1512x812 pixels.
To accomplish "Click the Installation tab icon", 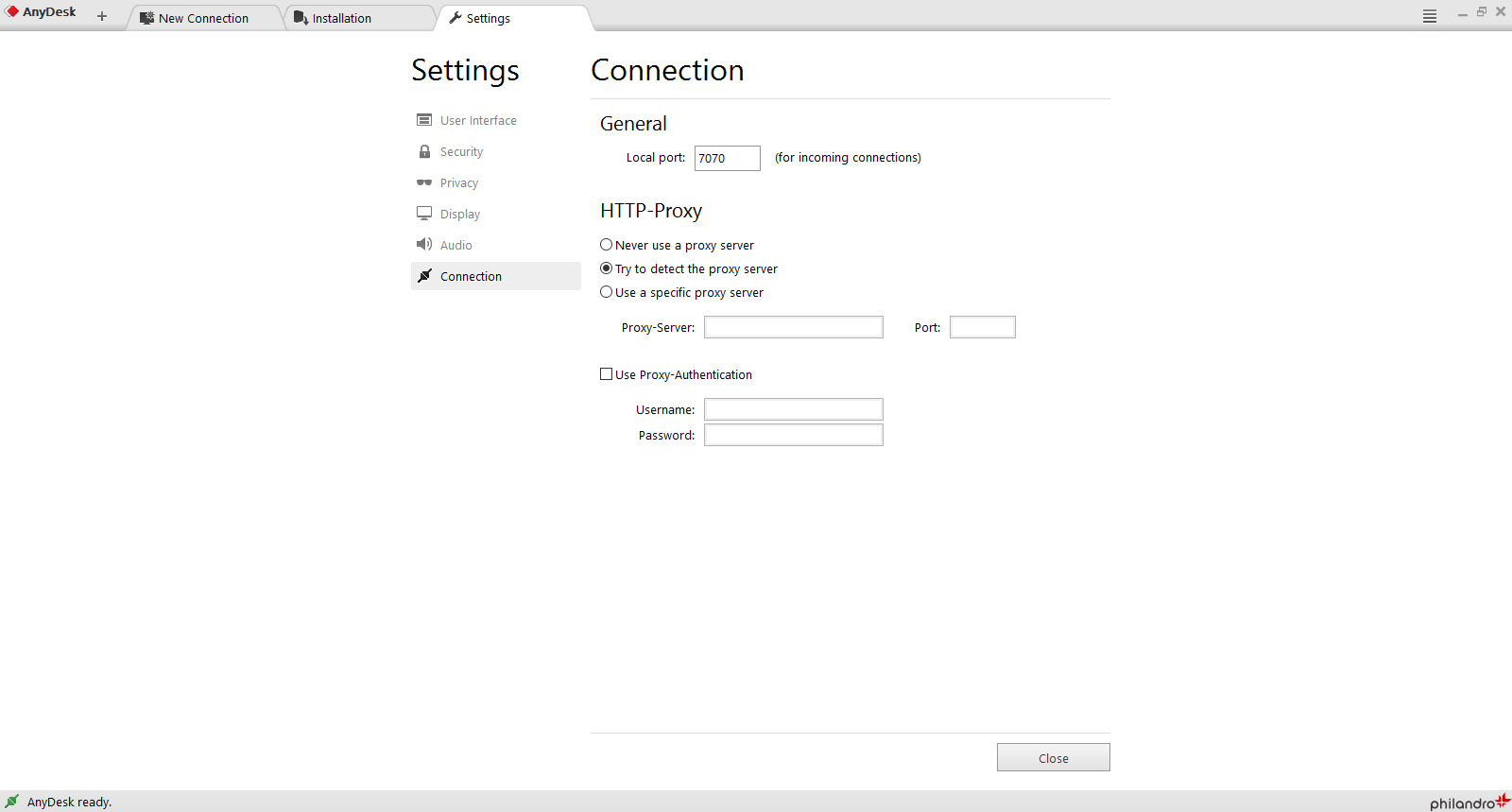I will pos(301,18).
